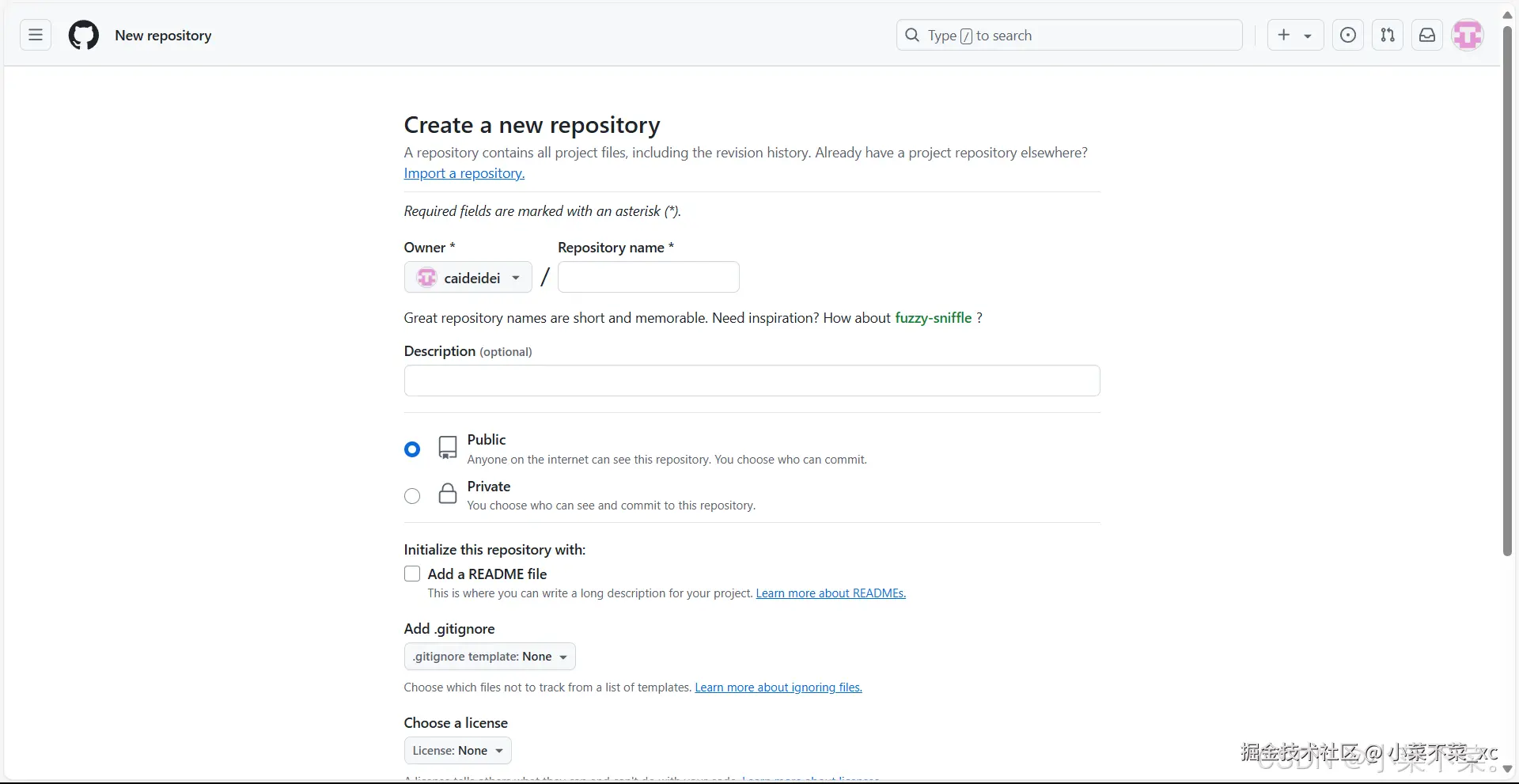The image size is (1519, 784).
Task: Open Pull requests icon in header
Action: [1388, 35]
